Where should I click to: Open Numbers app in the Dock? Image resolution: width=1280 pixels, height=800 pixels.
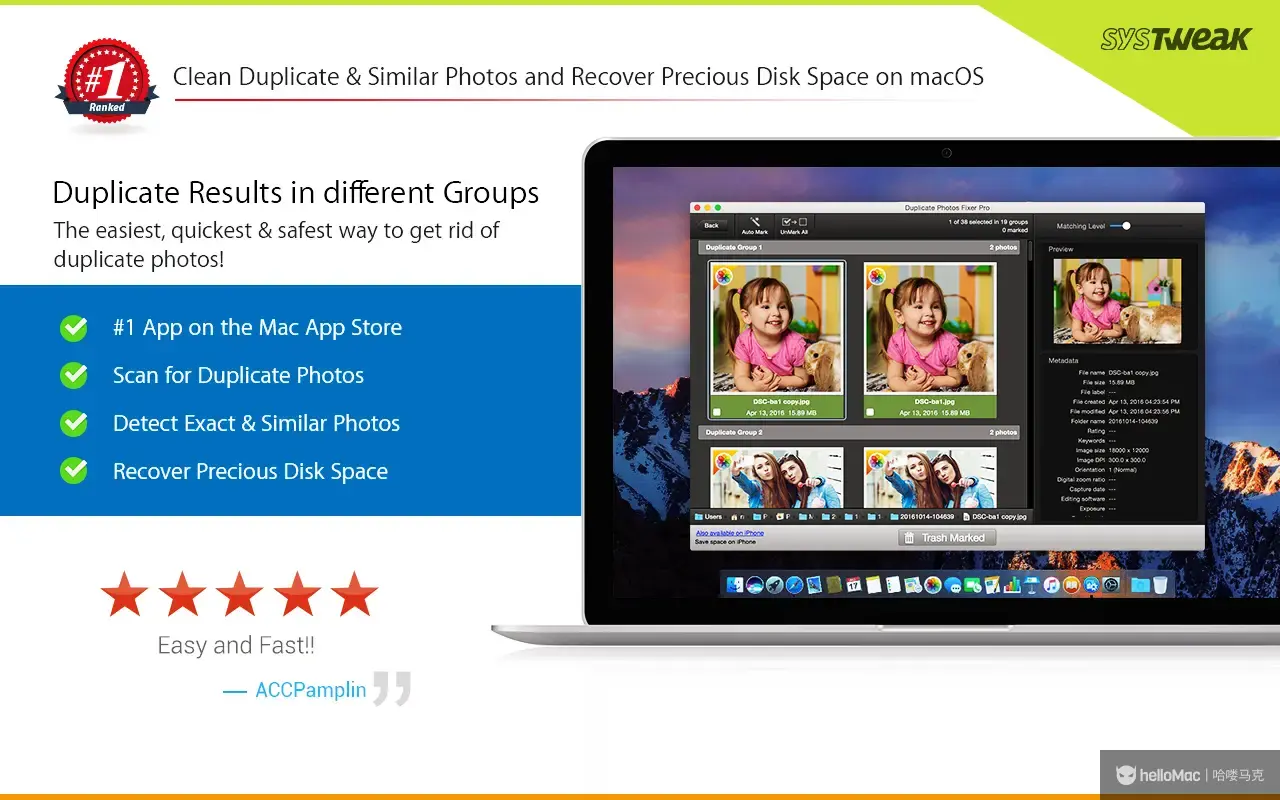point(1012,585)
